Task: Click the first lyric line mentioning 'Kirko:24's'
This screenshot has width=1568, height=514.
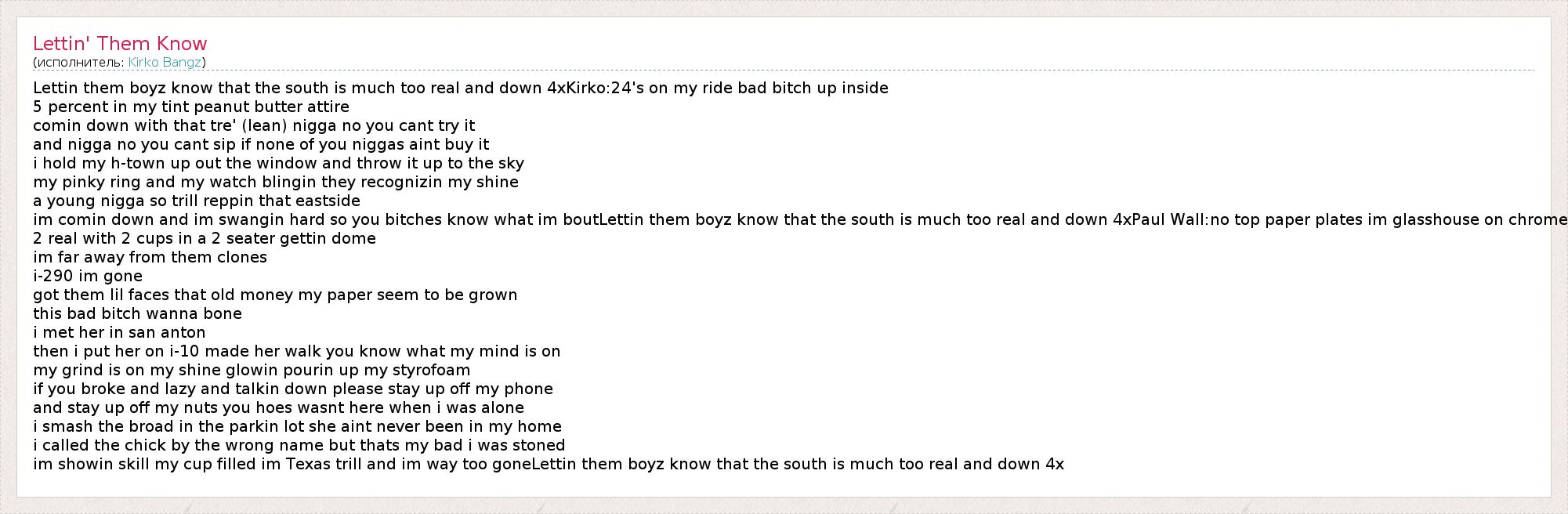Action: pyautogui.click(x=461, y=88)
